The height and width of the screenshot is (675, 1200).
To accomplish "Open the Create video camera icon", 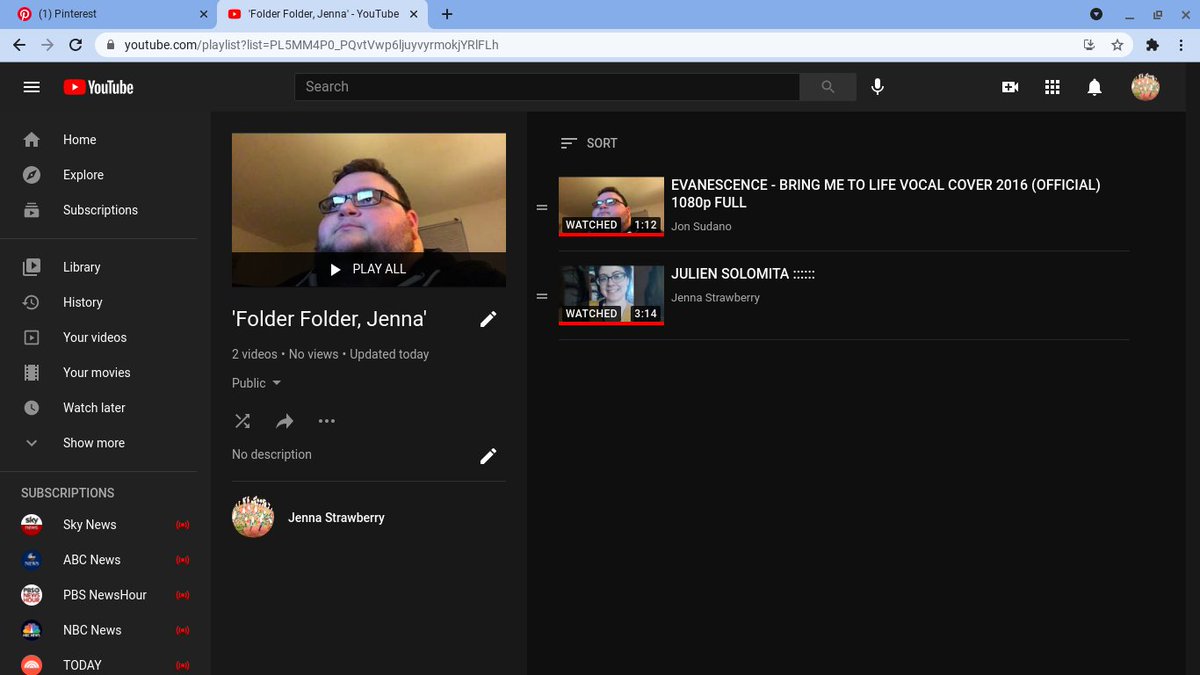I will (x=1010, y=87).
